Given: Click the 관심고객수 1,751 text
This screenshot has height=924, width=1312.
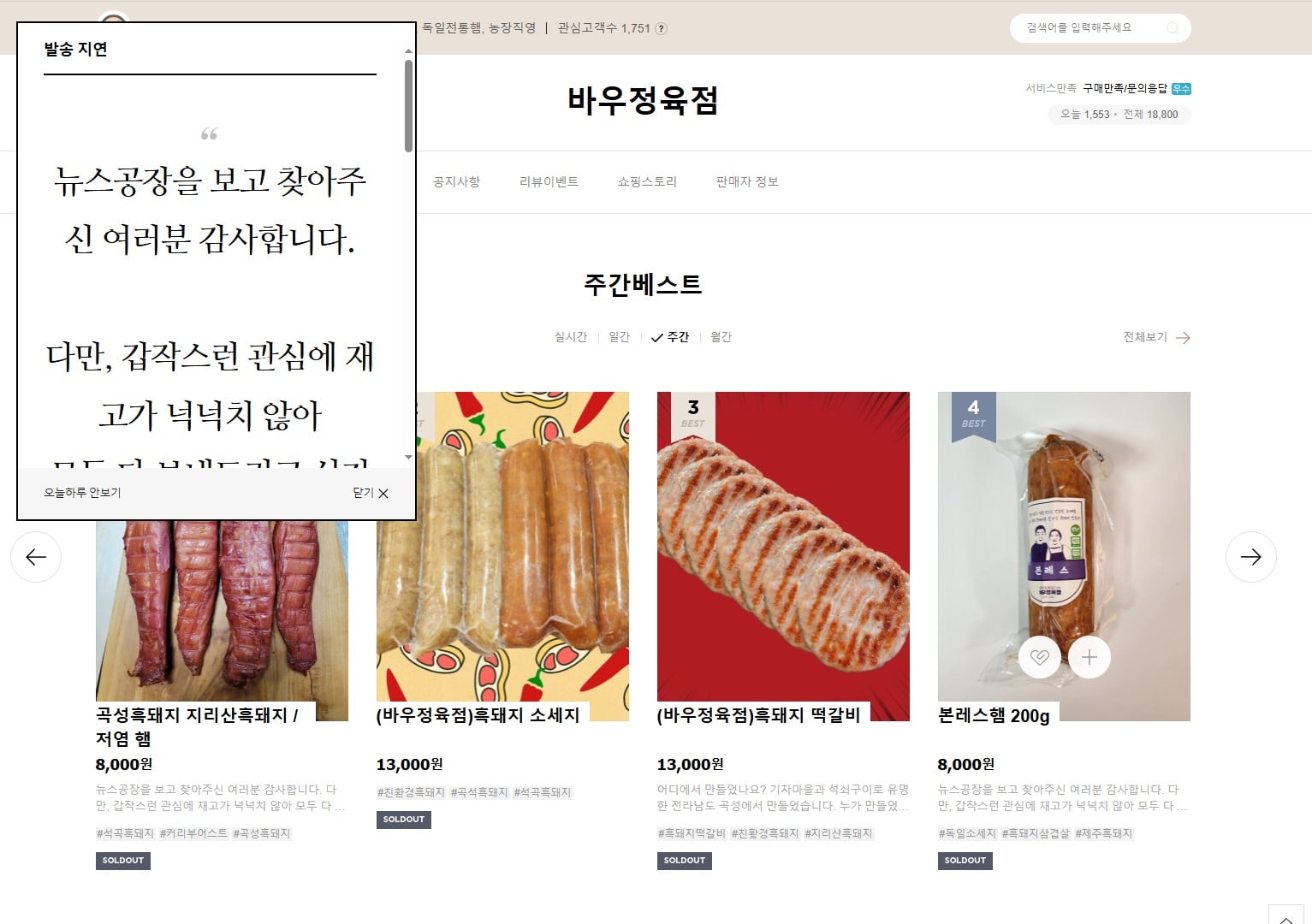Looking at the screenshot, I should [604, 28].
